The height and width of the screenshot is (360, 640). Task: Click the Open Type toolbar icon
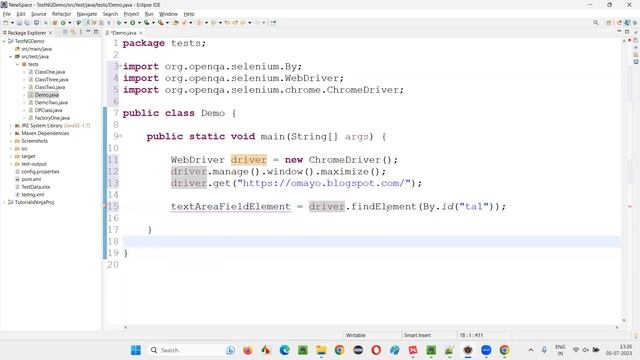click(176, 23)
